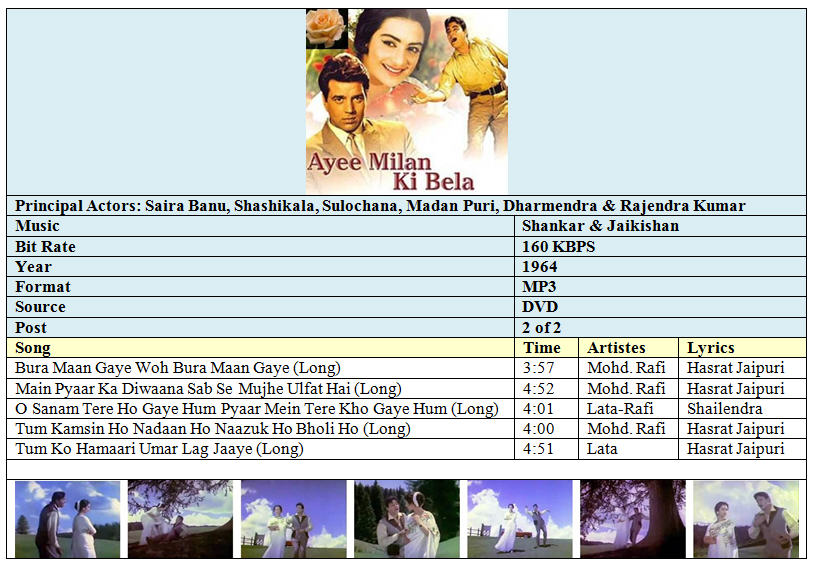Click the 3:57 duration cell

pyautogui.click(x=547, y=368)
